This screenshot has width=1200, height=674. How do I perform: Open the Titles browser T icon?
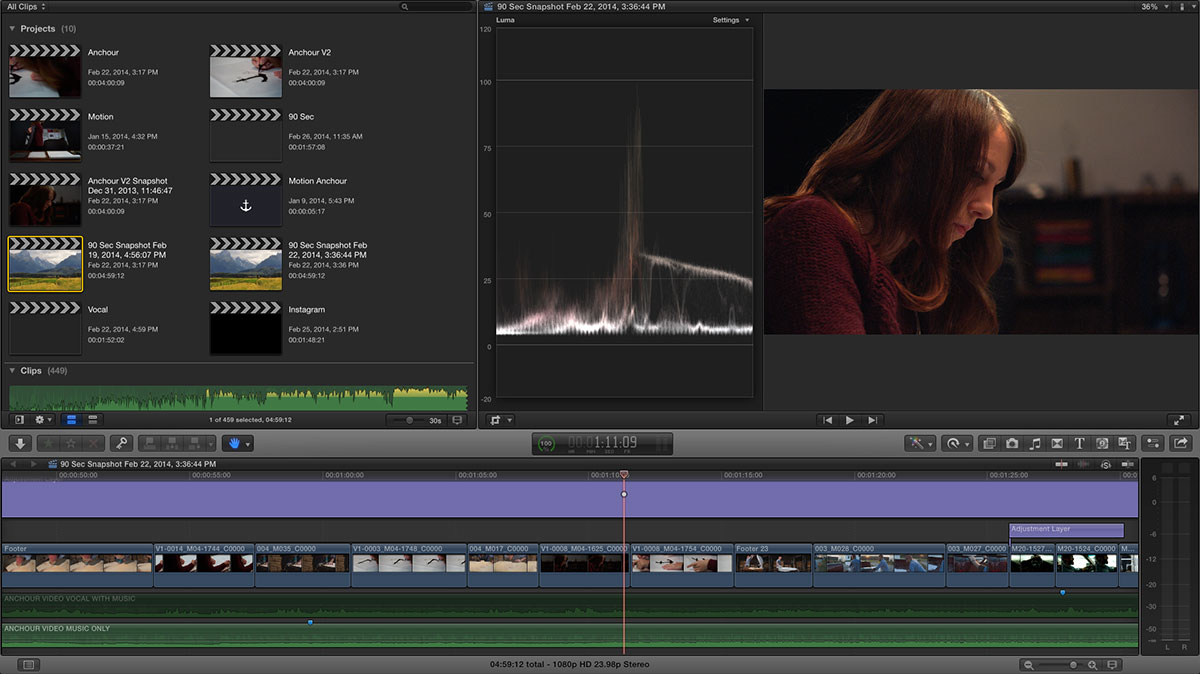coord(1080,443)
